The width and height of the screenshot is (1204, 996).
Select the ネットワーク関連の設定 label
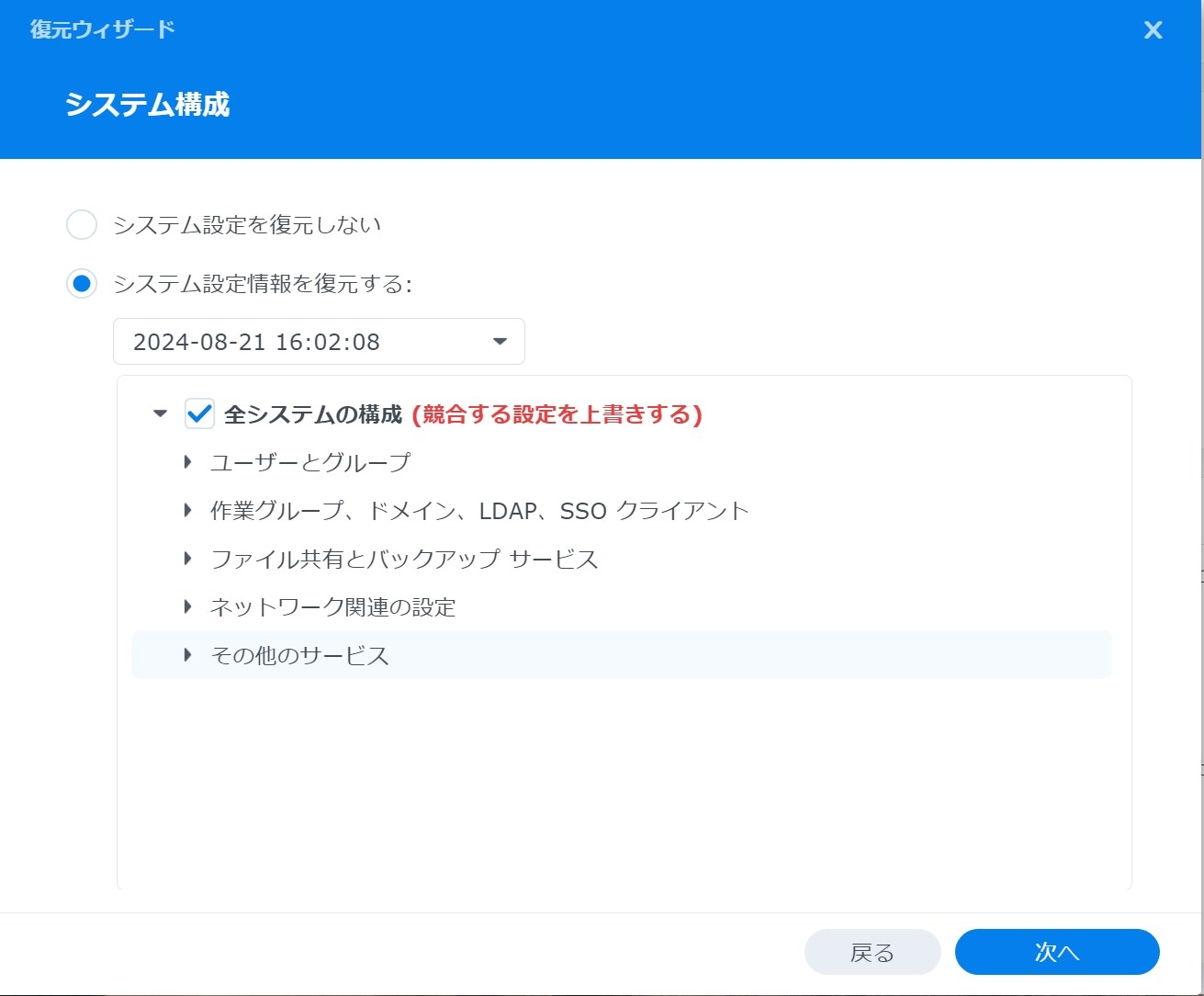pyautogui.click(x=332, y=607)
